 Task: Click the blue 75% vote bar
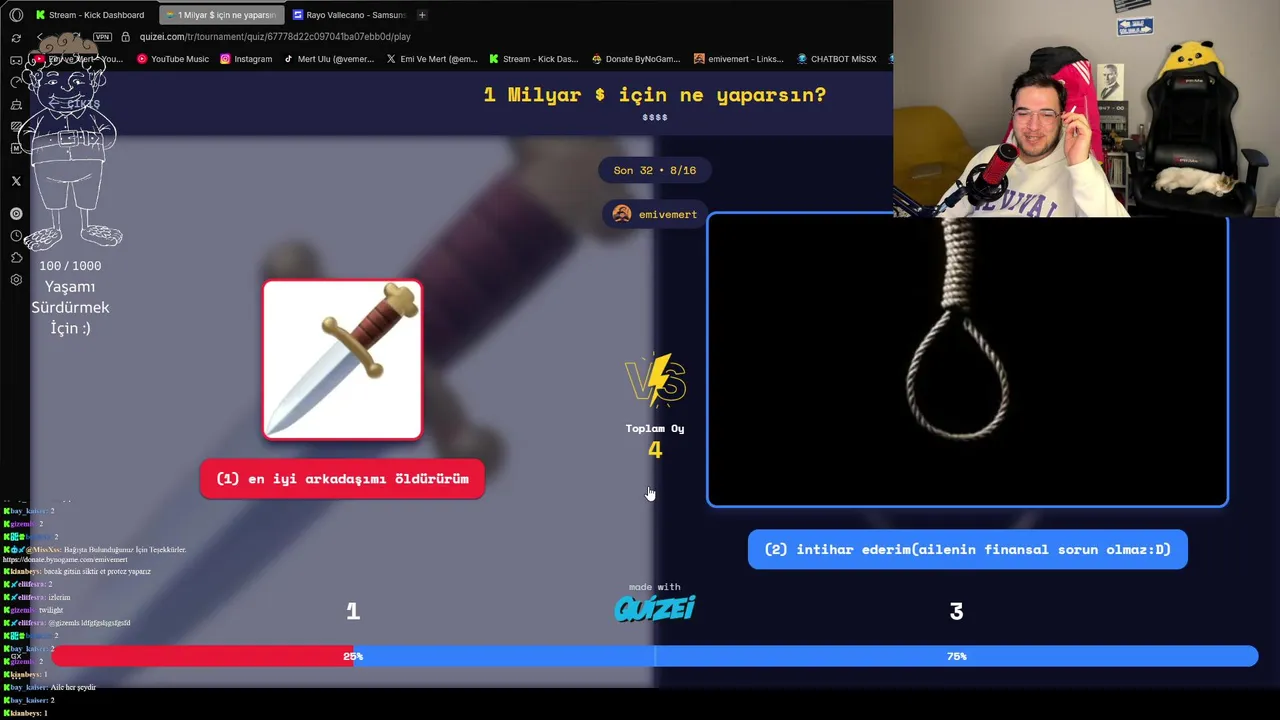(x=806, y=656)
